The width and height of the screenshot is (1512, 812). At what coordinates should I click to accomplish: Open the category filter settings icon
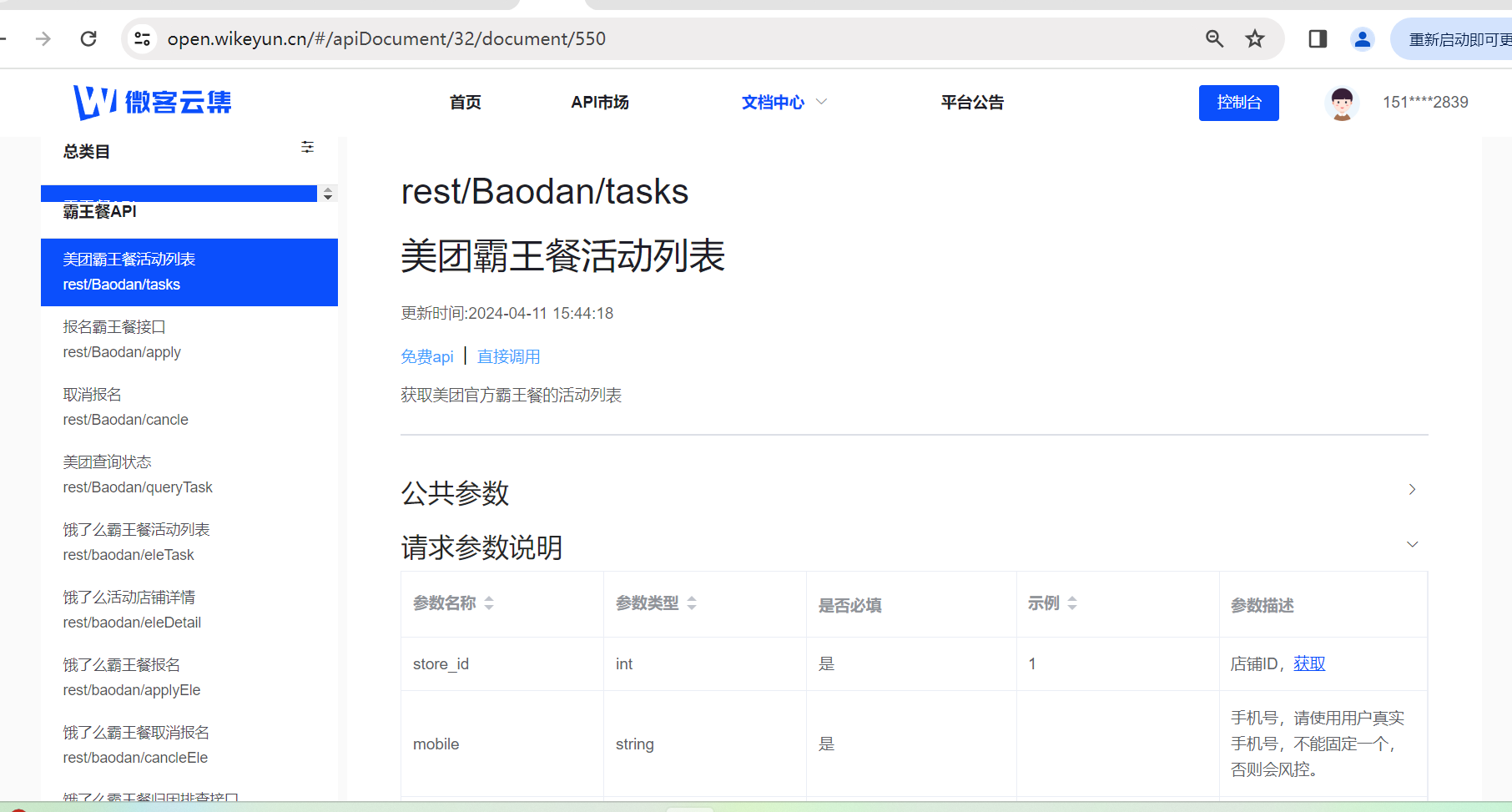(308, 147)
